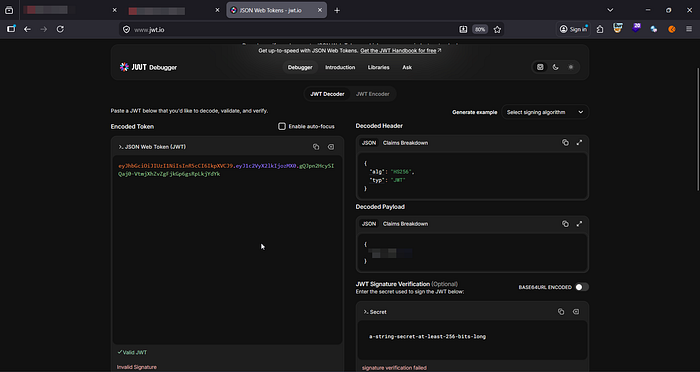List all tabs with the chevron

pyautogui.click(x=610, y=10)
